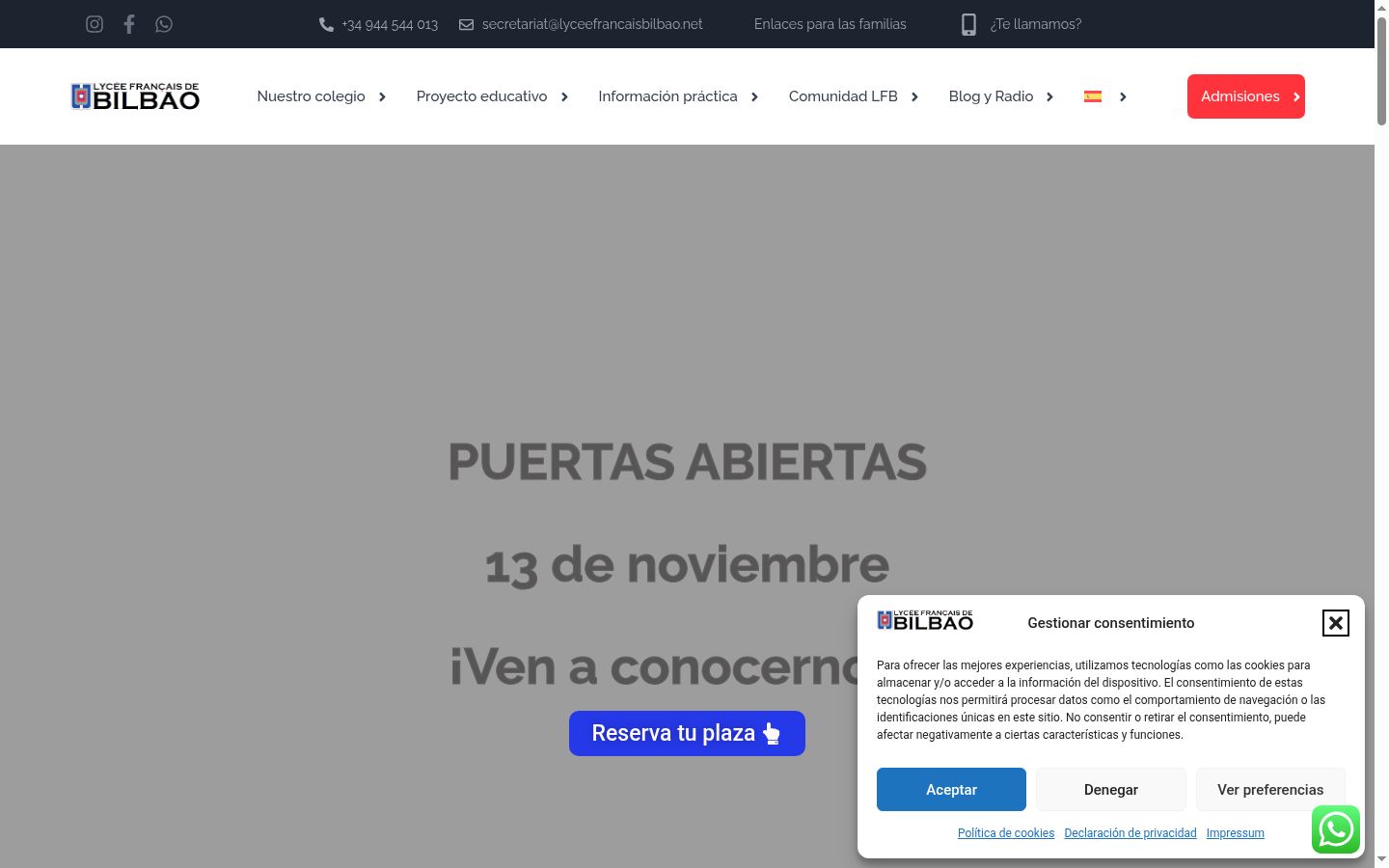Screen dimensions: 1389x868
Task: Email secretariat@lyceefrancaisbilbao.net via the link
Action: pos(592,24)
